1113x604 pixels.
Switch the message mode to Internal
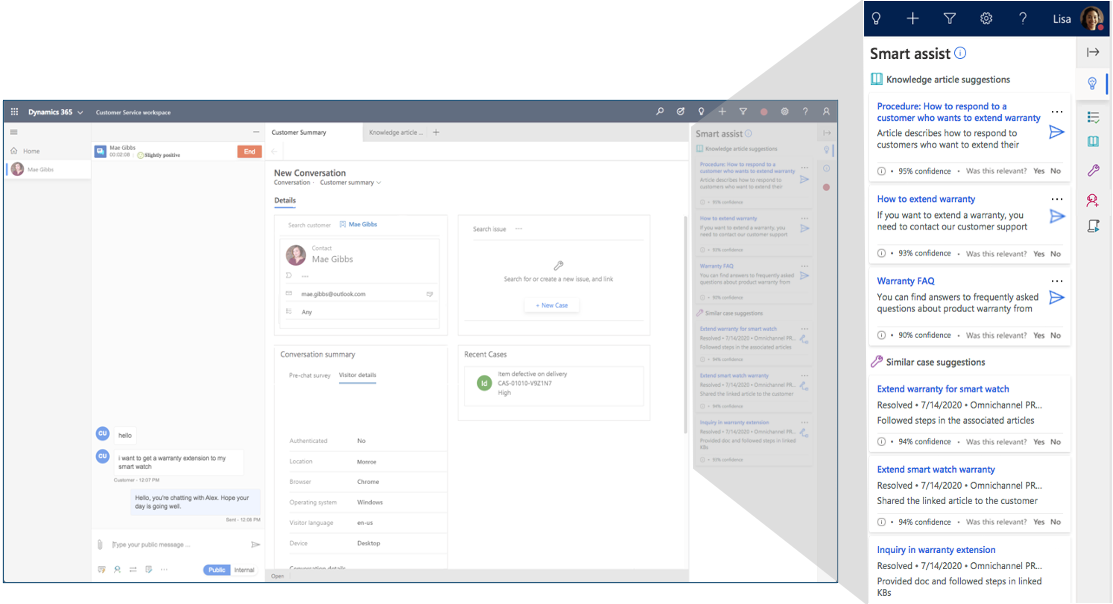(244, 569)
